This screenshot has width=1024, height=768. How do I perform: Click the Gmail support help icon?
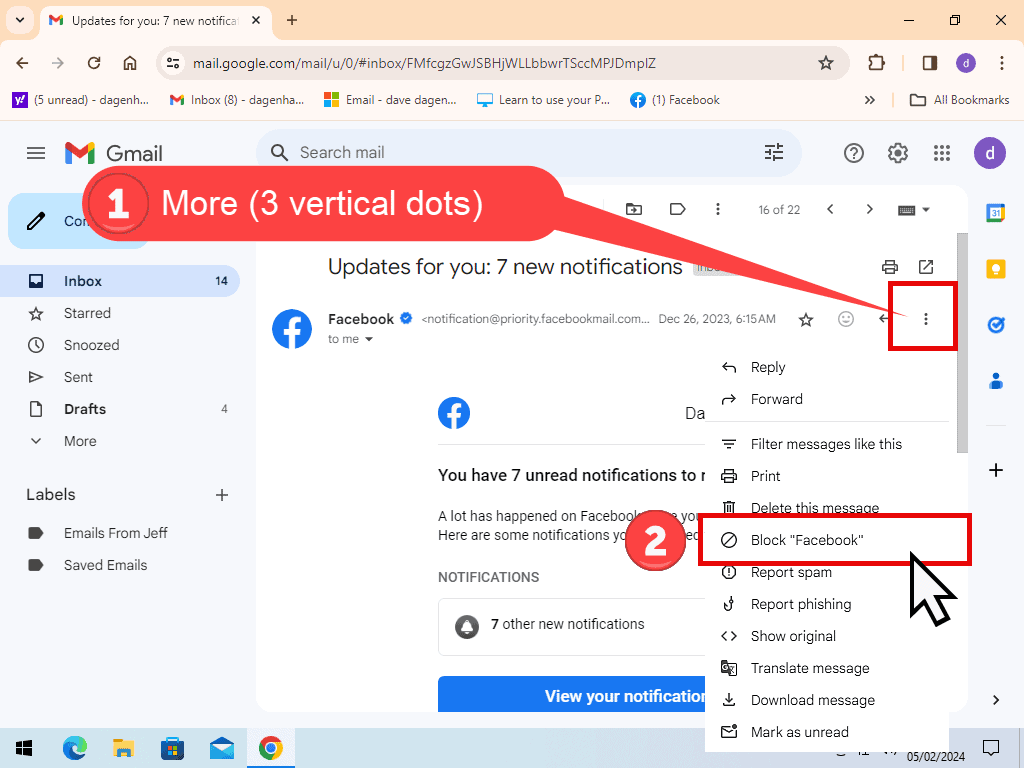tap(853, 153)
